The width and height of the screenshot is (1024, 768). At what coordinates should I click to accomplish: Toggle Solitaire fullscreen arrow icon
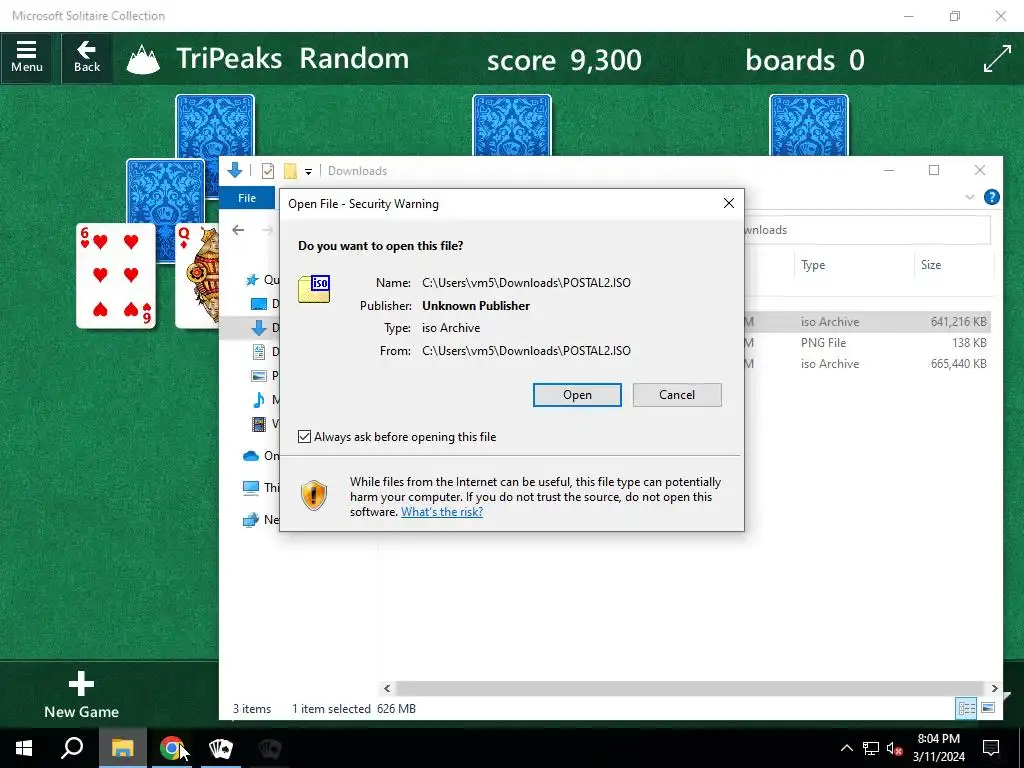coord(997,59)
